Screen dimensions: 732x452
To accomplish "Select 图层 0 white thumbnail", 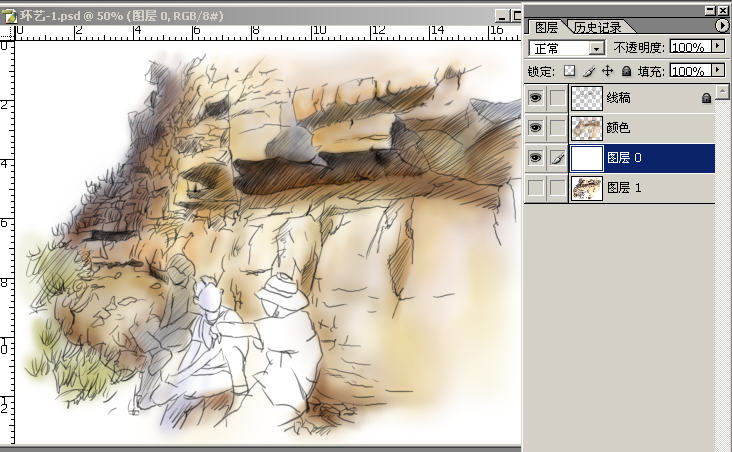I will click(587, 158).
